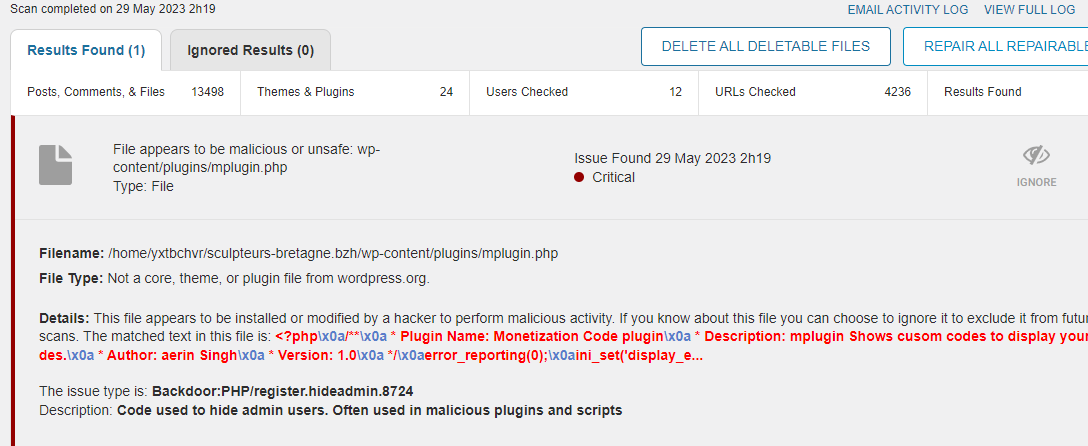Open the Ignored Results (0) tab

point(250,50)
